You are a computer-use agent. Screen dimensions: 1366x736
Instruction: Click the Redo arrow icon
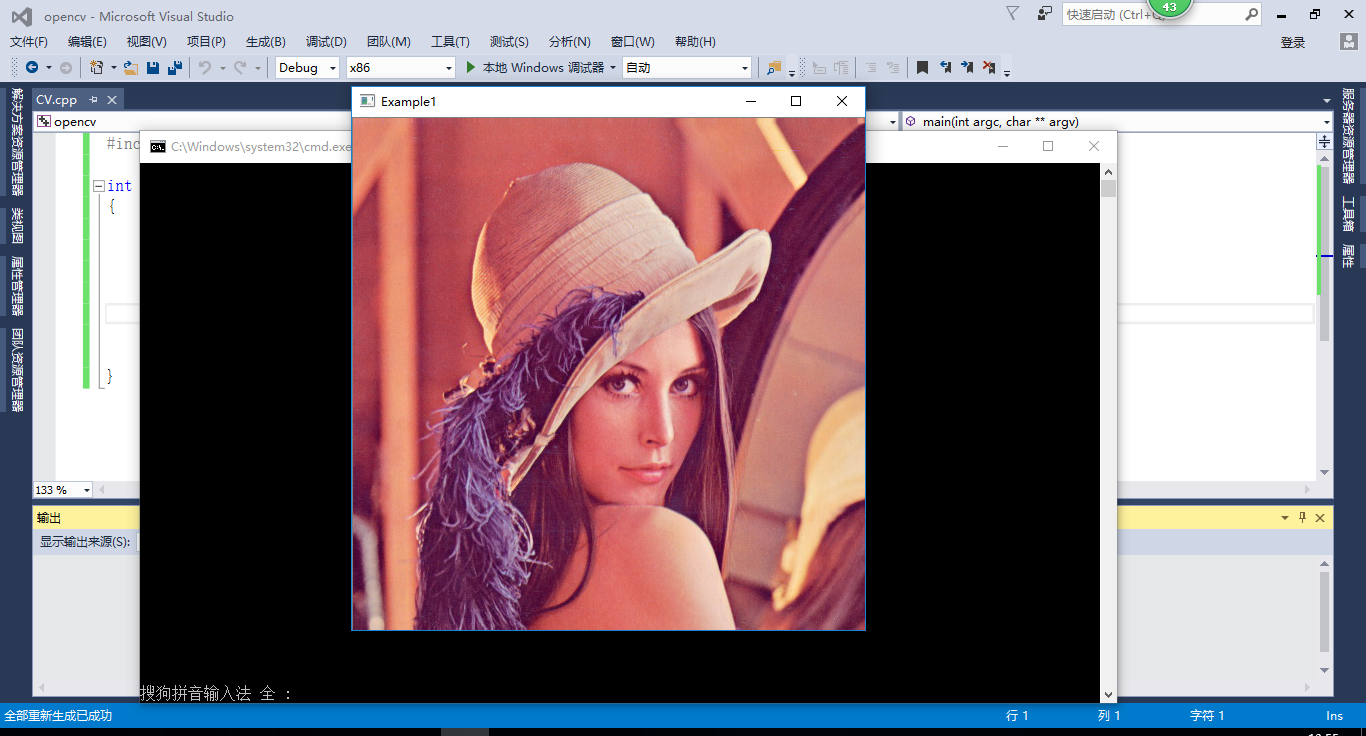(x=240, y=67)
